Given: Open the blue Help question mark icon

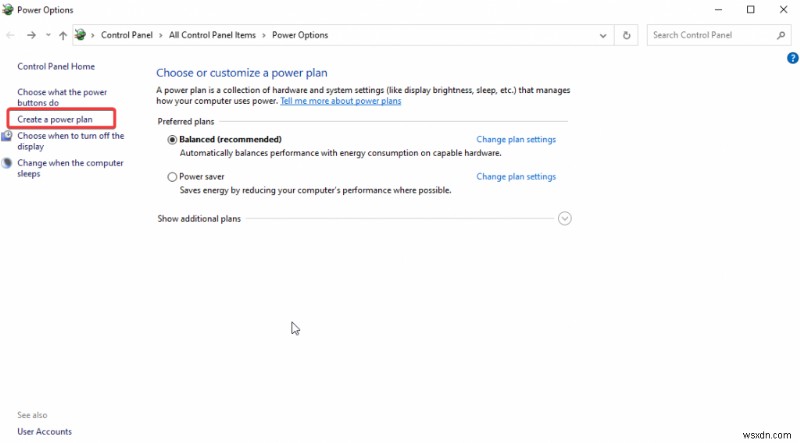Looking at the screenshot, I should point(792,58).
